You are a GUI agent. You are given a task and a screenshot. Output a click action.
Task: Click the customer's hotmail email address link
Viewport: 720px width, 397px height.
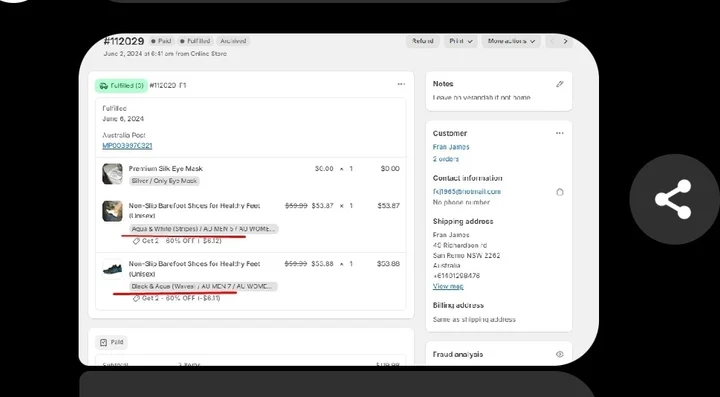(x=467, y=191)
